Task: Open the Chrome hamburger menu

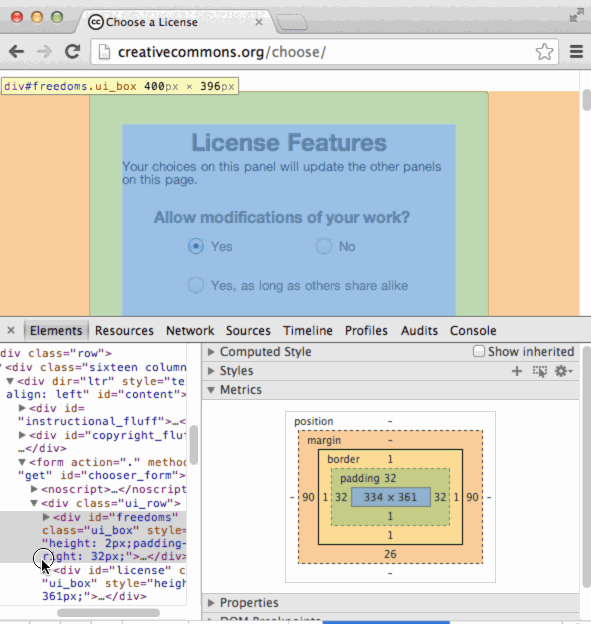Action: [576, 52]
